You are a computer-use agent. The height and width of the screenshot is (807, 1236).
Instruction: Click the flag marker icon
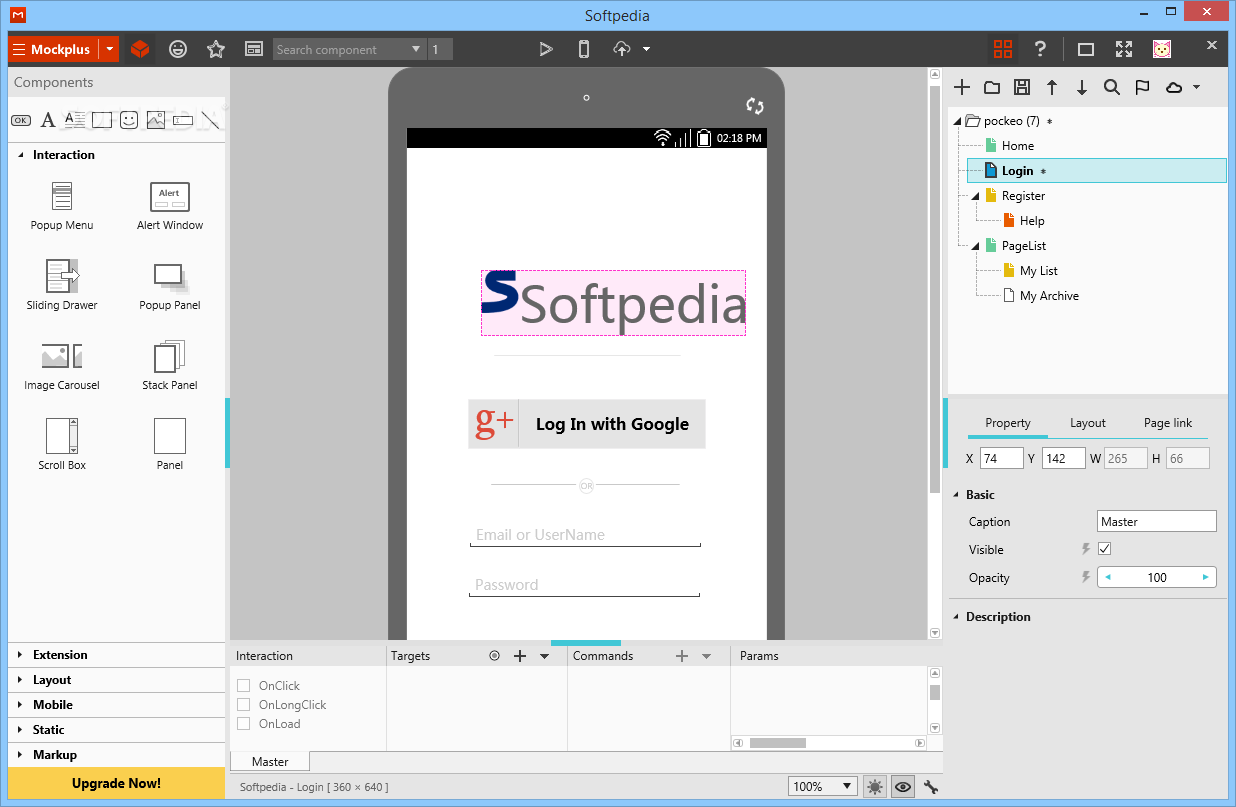point(1142,87)
